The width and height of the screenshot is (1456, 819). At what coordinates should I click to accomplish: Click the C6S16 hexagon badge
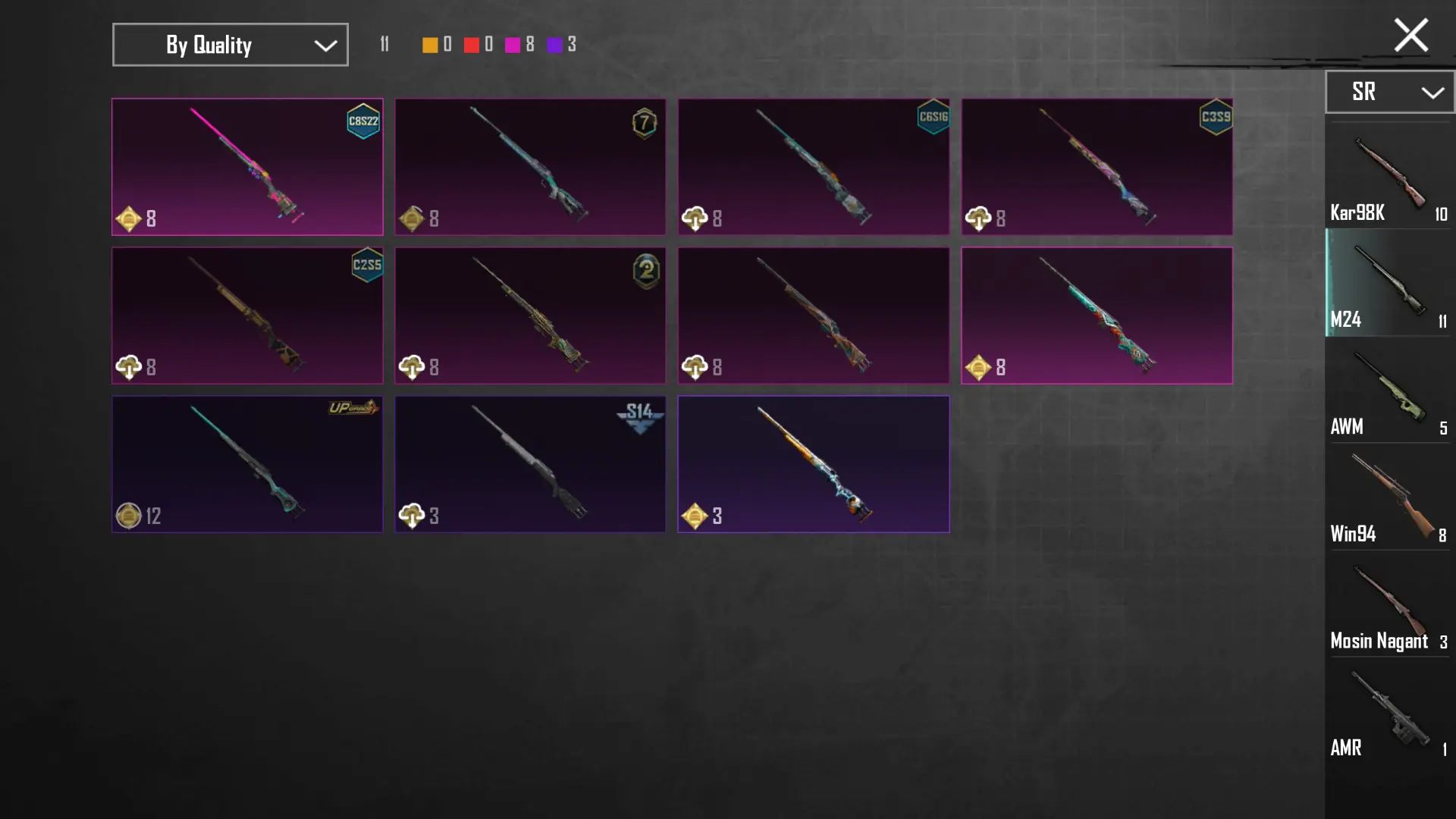[x=933, y=117]
